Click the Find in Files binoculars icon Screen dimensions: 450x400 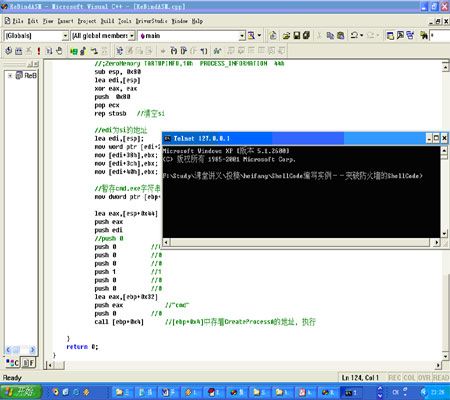(424, 35)
